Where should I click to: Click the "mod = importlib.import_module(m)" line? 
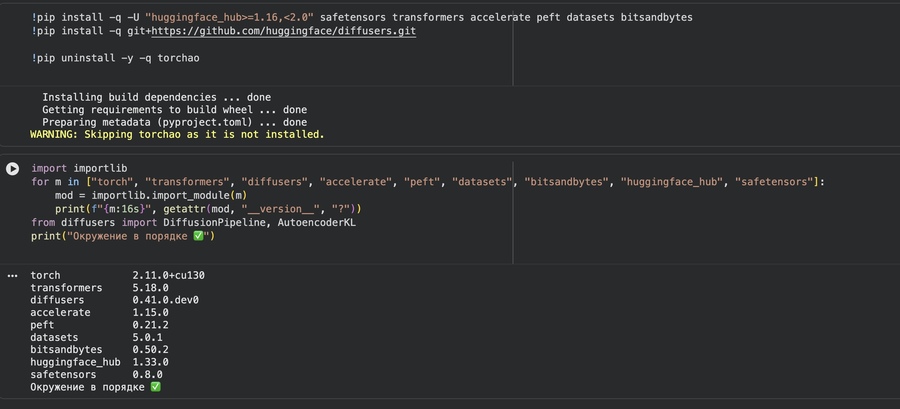coord(150,196)
